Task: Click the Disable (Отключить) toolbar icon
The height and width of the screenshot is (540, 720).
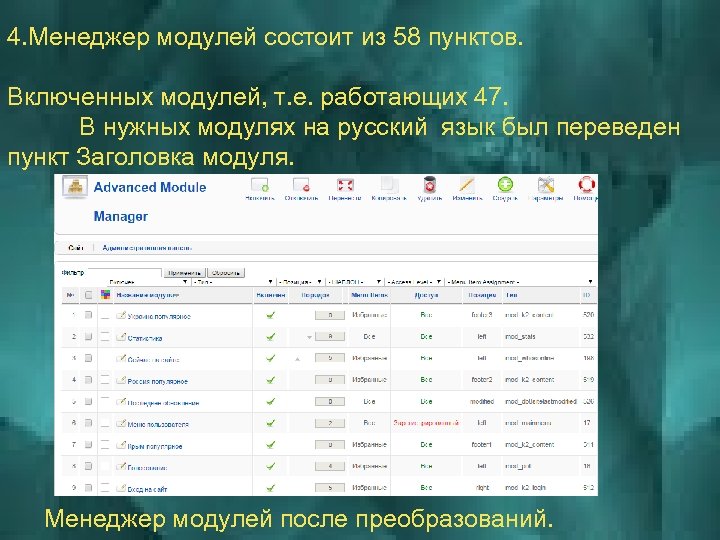Action: [x=301, y=185]
